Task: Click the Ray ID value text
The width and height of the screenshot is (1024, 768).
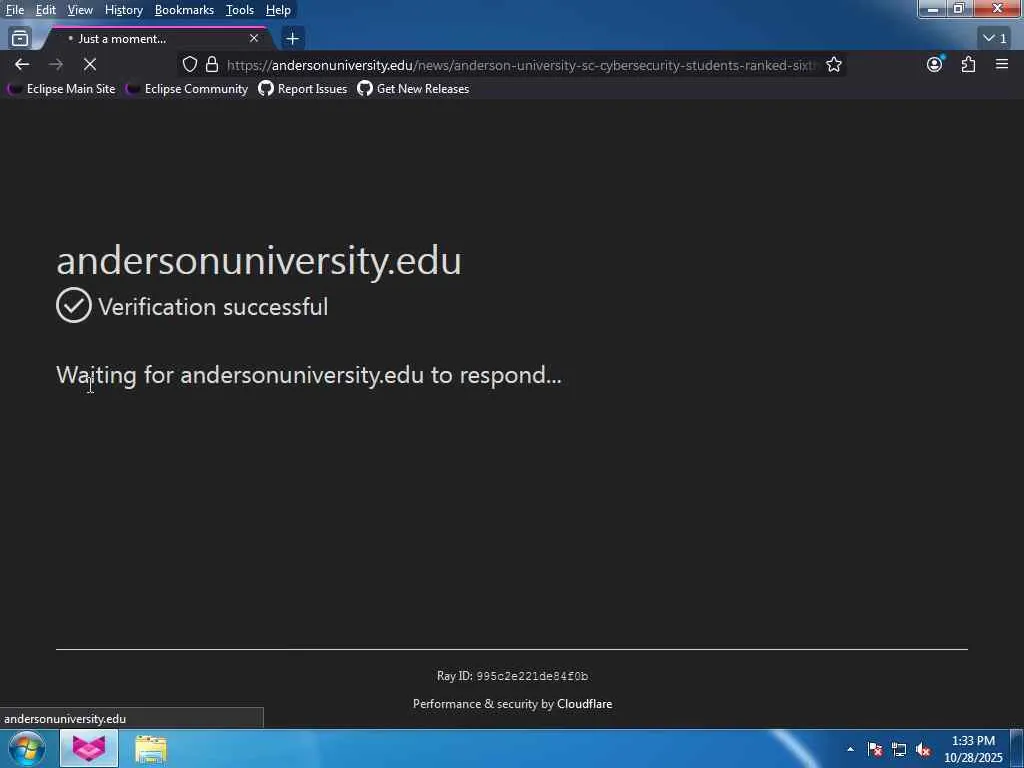Action: click(532, 676)
